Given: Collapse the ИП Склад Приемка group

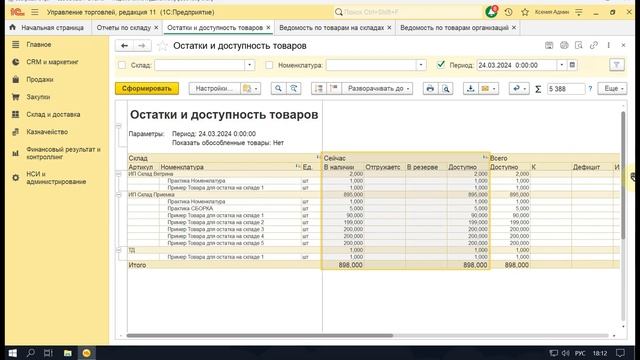Looking at the screenshot, I should (119, 195).
